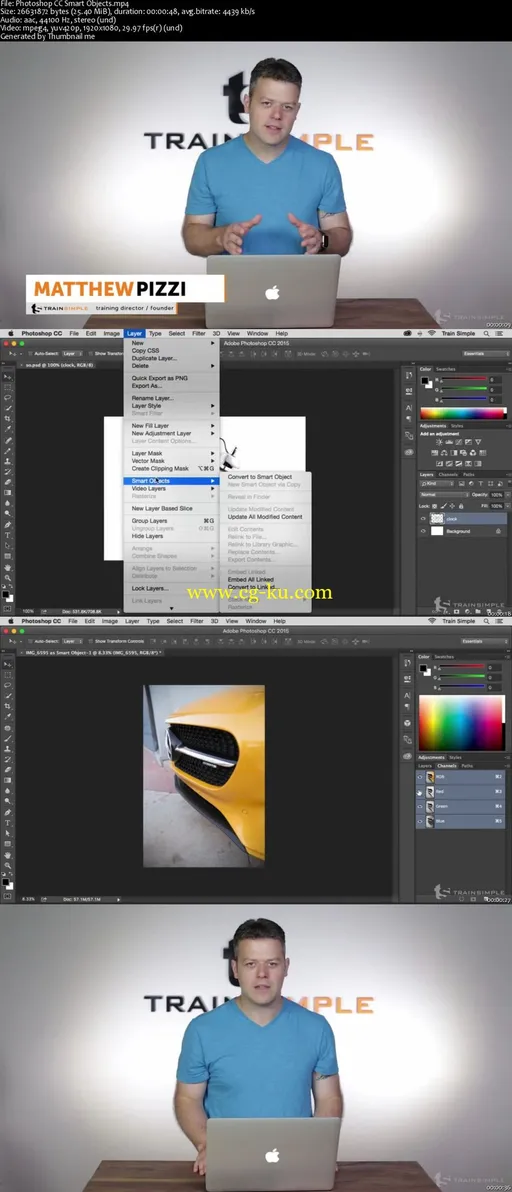Open the Essentials workspace dropdown in so.psd window
The height and width of the screenshot is (1192, 512).
tap(485, 353)
